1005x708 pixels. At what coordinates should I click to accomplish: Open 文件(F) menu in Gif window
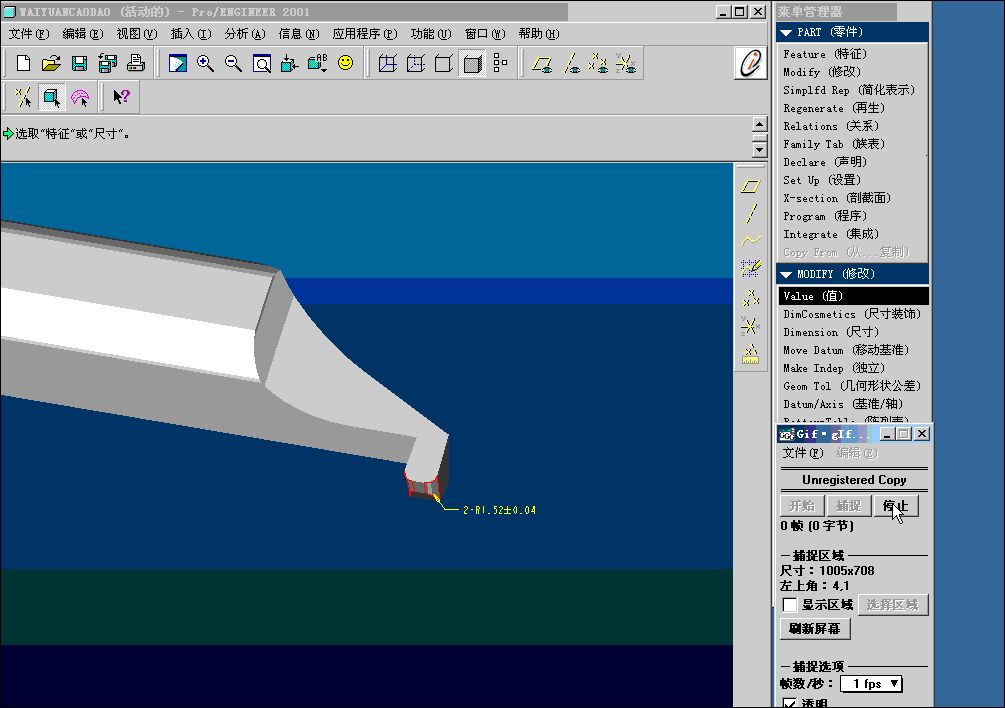803,453
